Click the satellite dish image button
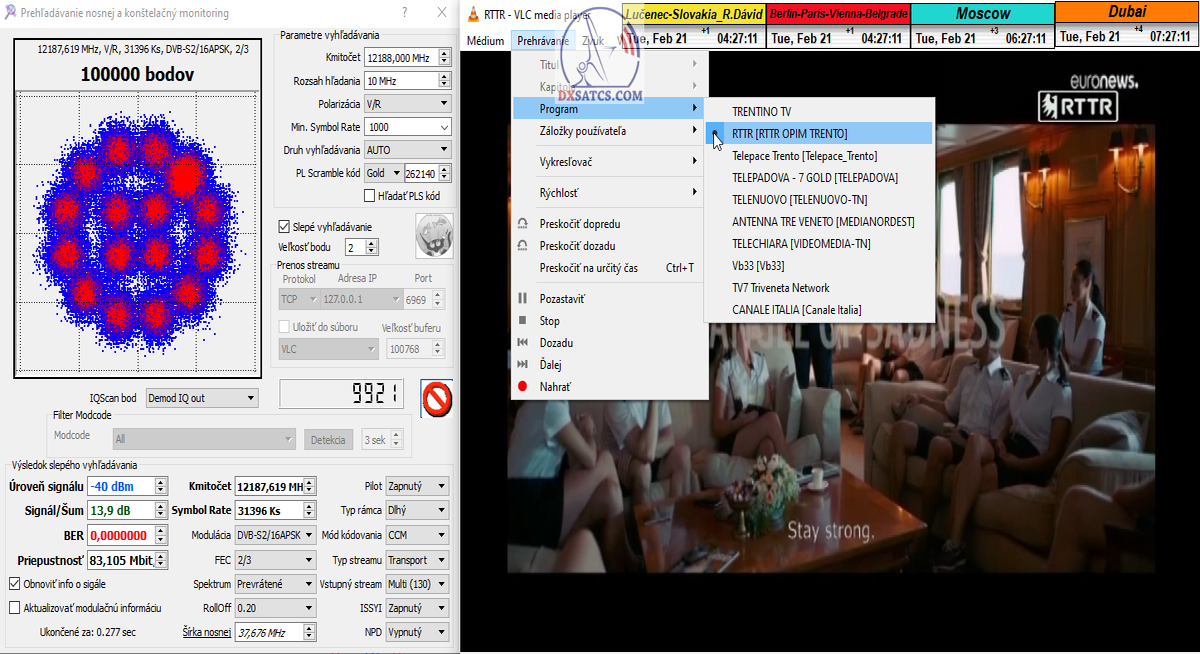The image size is (1200, 654). (x=434, y=236)
